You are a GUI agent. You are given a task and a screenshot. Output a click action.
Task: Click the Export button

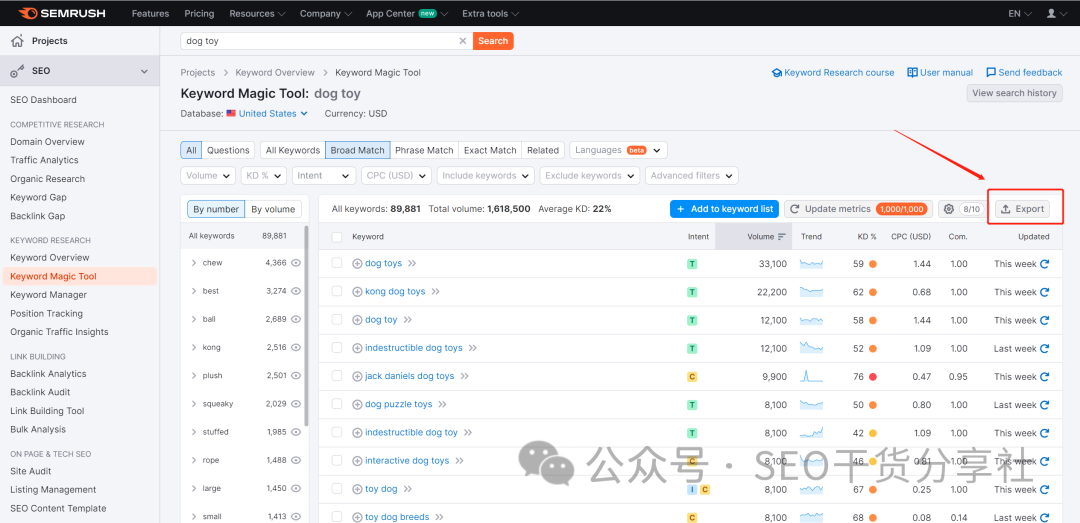[1022, 209]
